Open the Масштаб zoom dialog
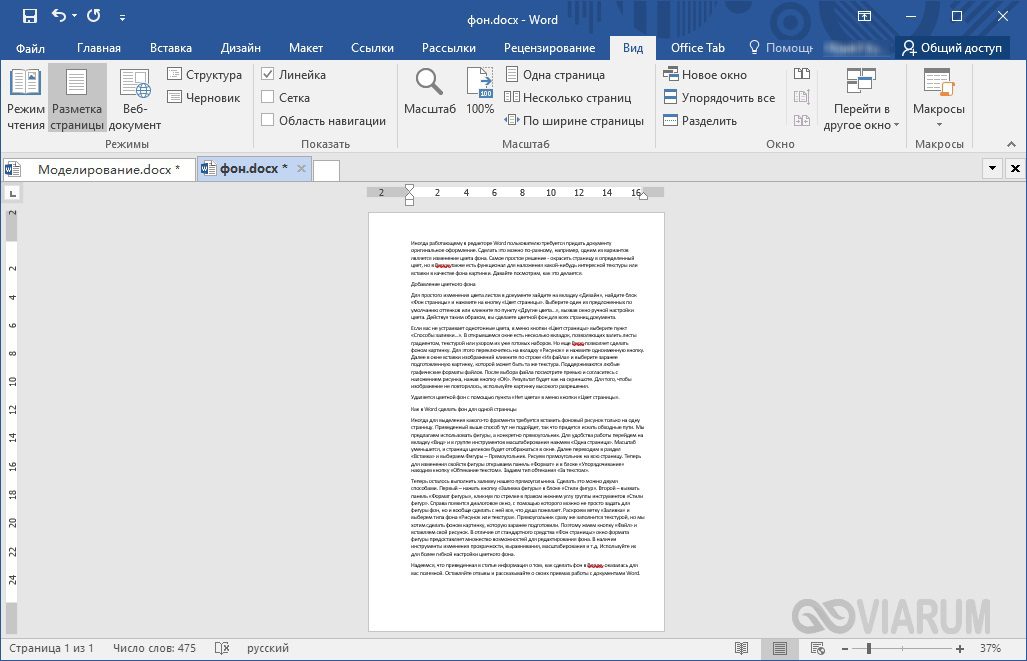 pos(430,92)
